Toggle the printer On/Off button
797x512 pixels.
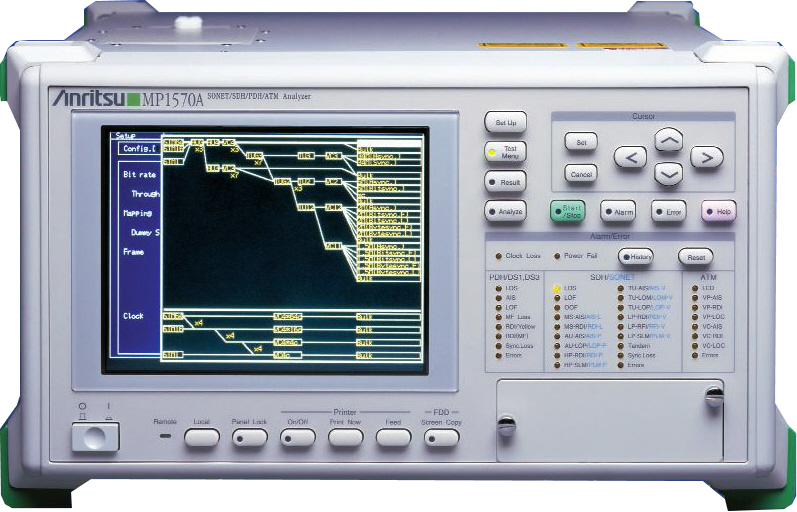pyautogui.click(x=298, y=437)
